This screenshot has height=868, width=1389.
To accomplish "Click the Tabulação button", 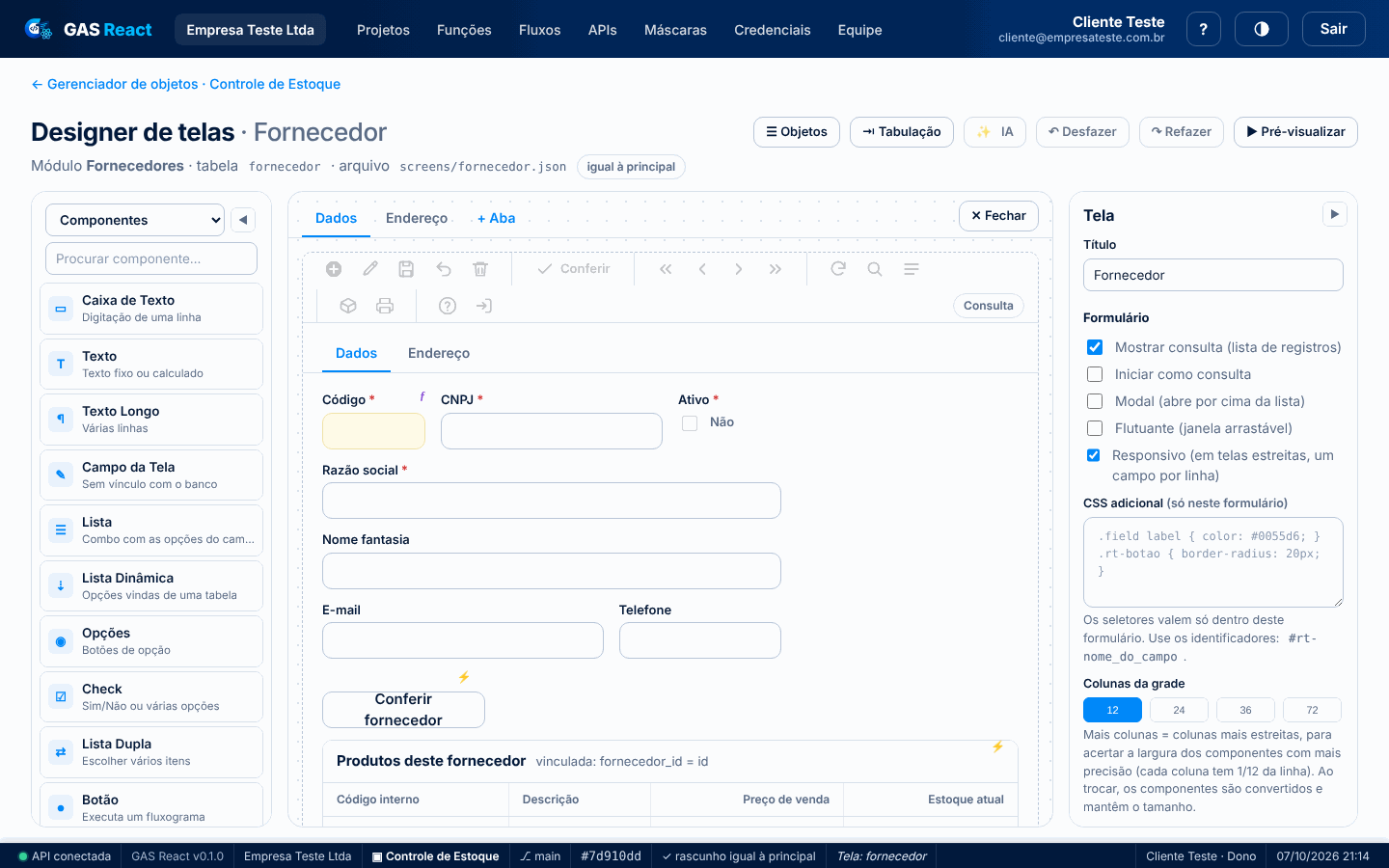I will click(902, 132).
